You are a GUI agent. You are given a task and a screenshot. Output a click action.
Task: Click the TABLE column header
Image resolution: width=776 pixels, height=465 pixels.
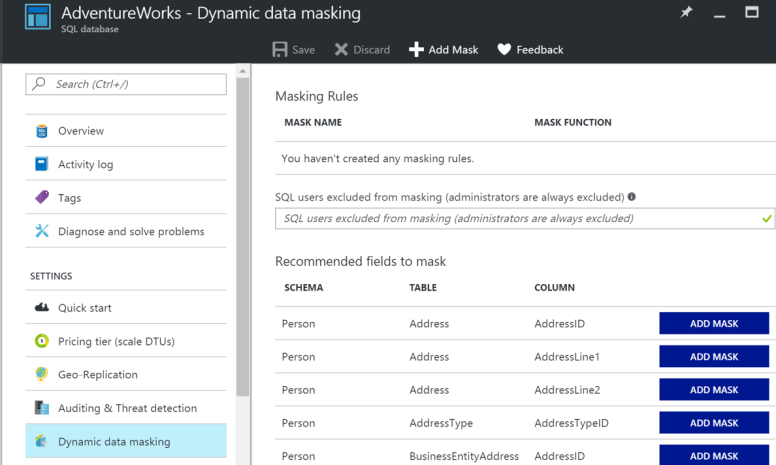pyautogui.click(x=423, y=287)
